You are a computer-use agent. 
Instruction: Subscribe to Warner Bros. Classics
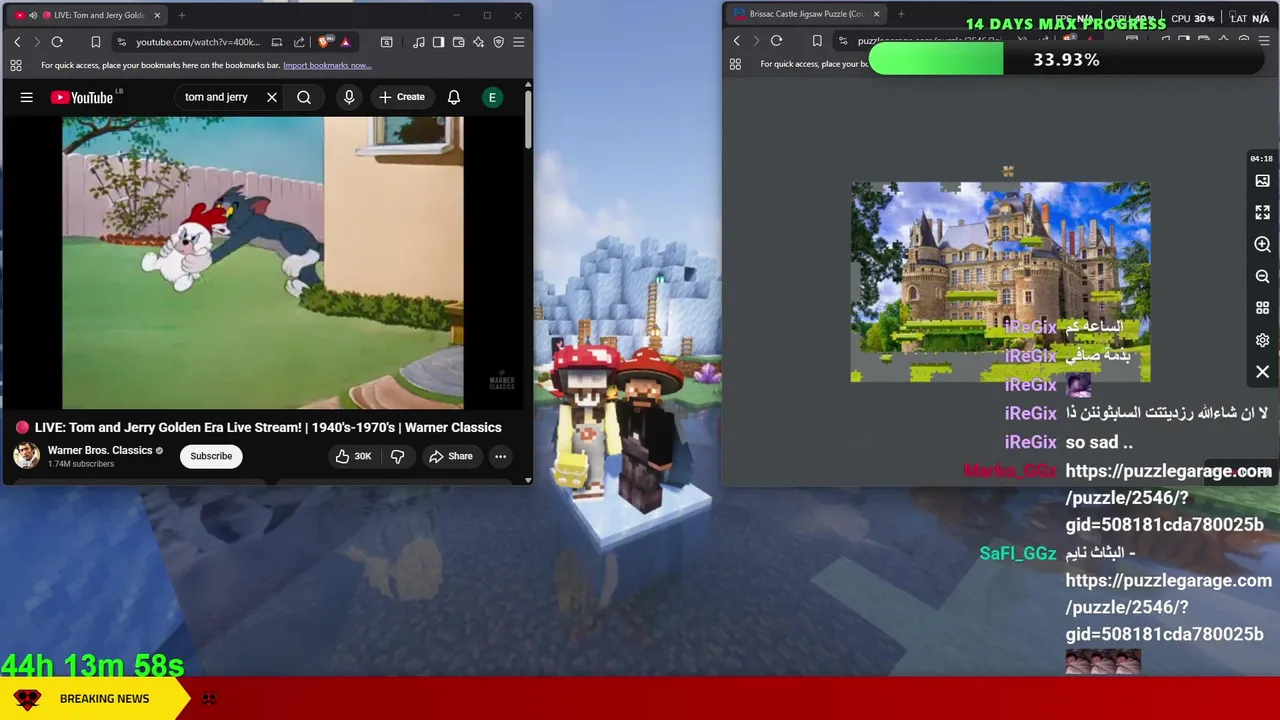[x=211, y=456]
